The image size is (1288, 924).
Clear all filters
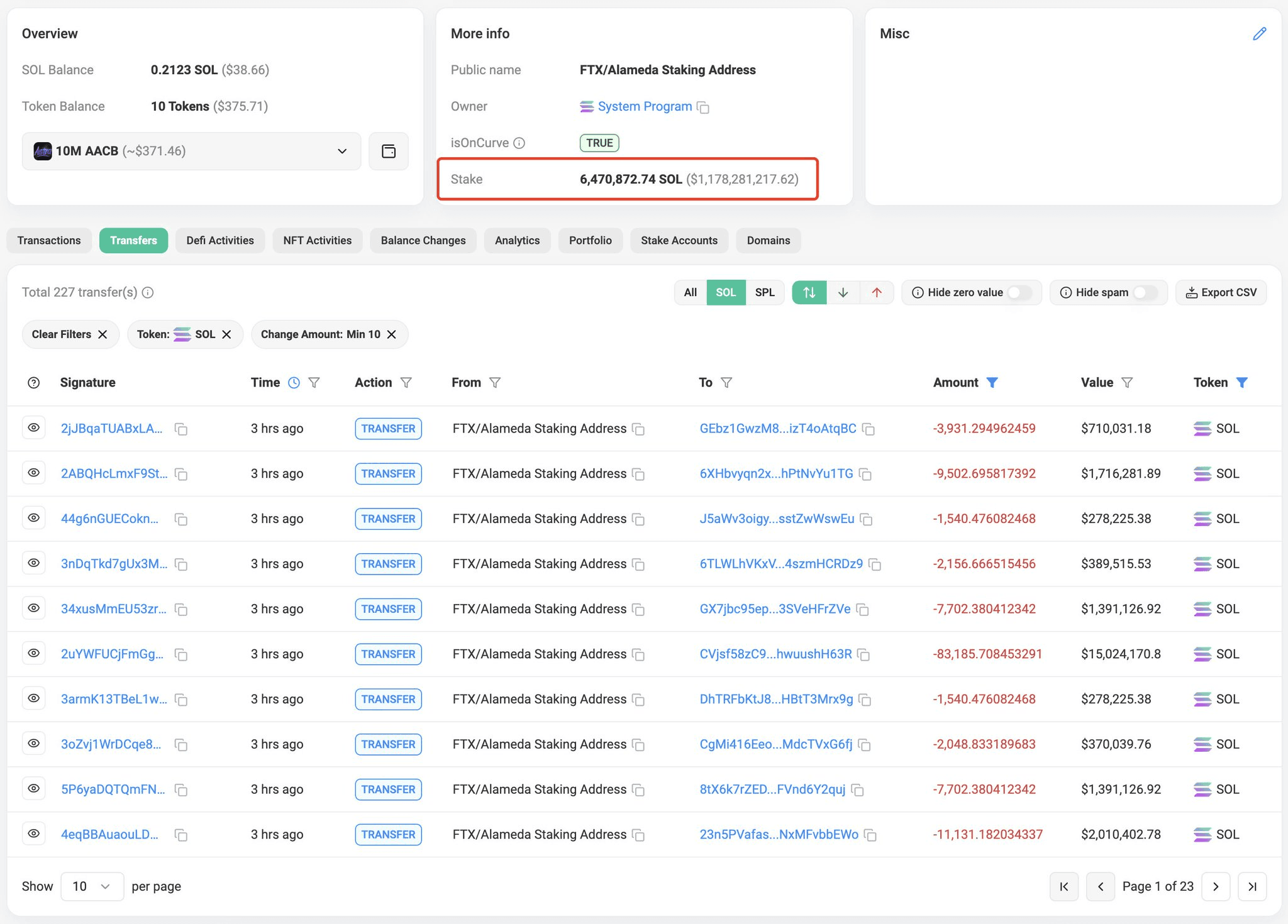[69, 334]
